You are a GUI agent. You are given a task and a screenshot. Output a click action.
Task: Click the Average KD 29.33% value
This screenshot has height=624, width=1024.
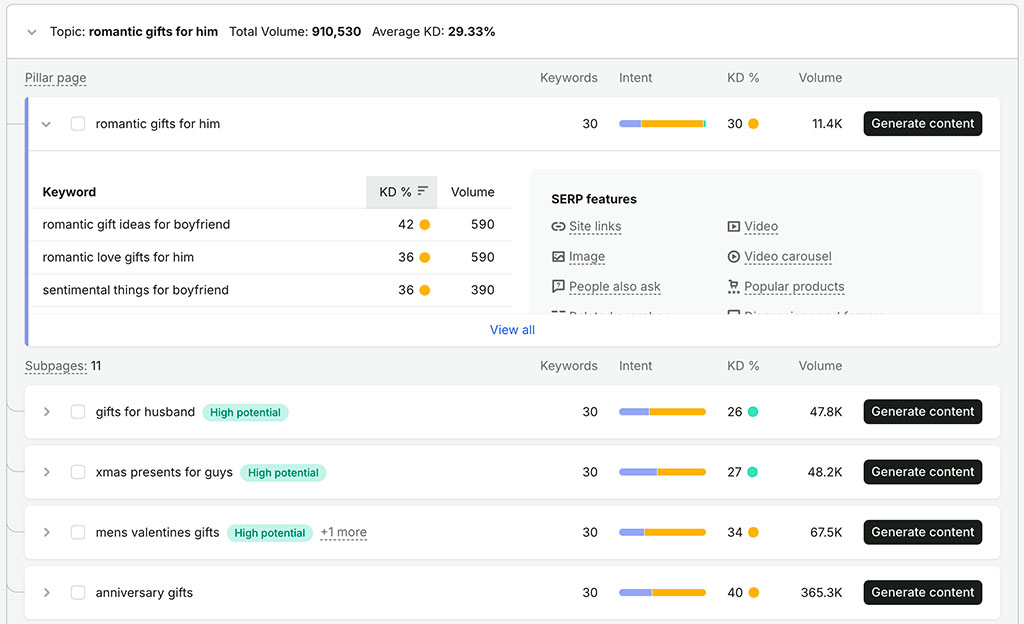[472, 32]
